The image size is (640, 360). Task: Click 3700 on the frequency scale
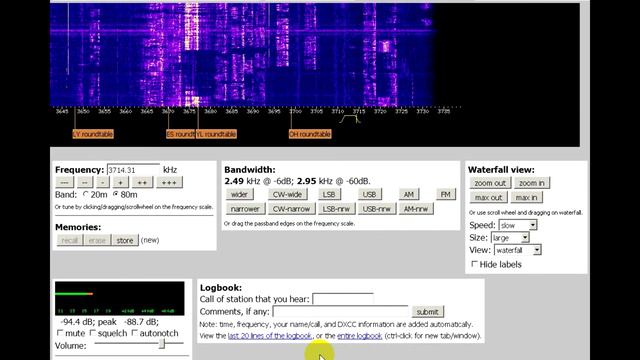pos(295,111)
